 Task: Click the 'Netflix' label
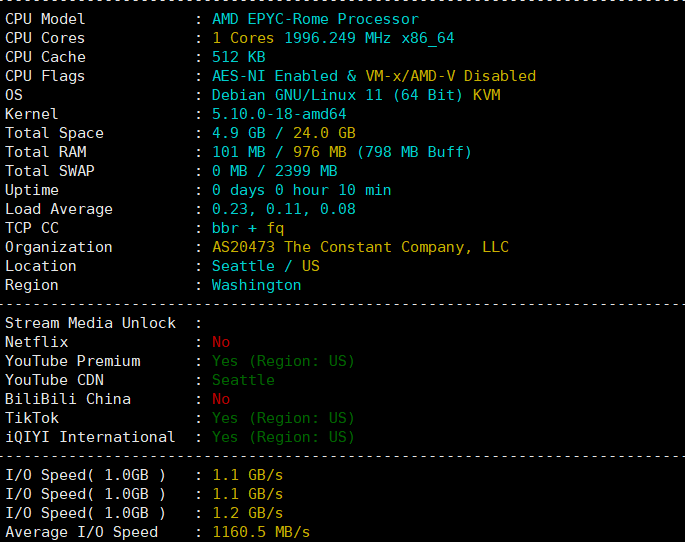[x=36, y=342]
